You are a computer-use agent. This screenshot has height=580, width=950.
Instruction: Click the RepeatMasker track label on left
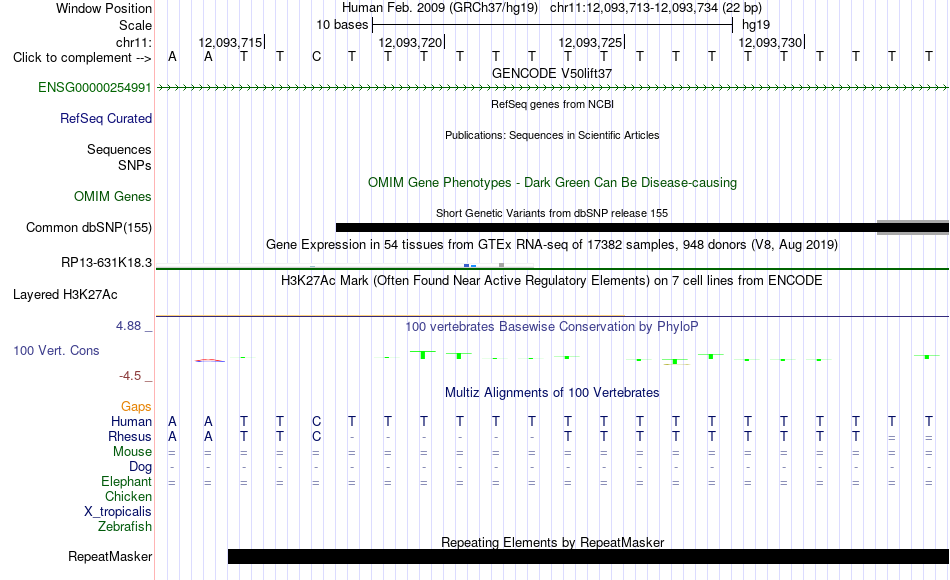click(110, 556)
